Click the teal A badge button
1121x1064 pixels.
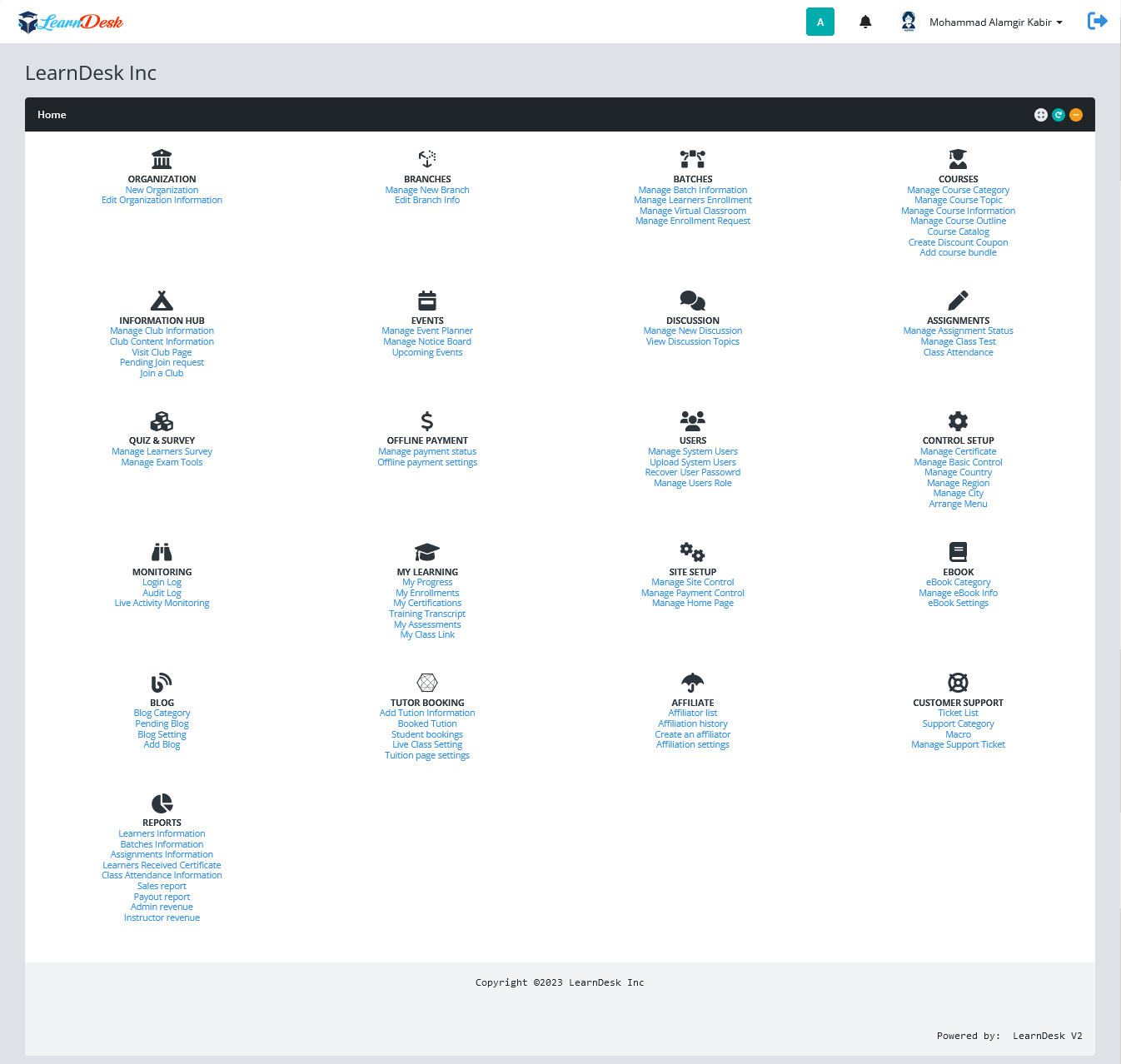click(820, 22)
